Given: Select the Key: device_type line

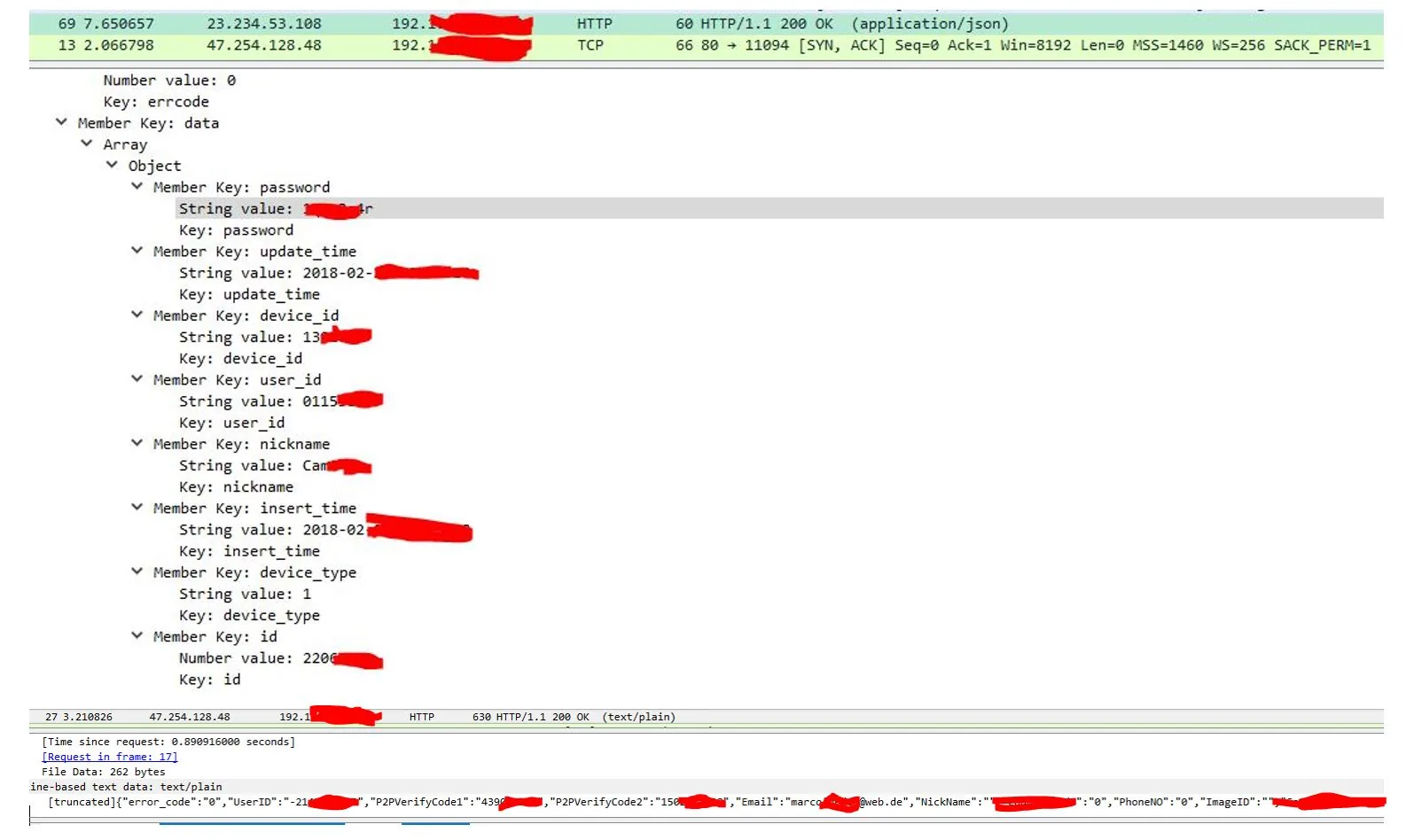Looking at the screenshot, I should tap(249, 616).
